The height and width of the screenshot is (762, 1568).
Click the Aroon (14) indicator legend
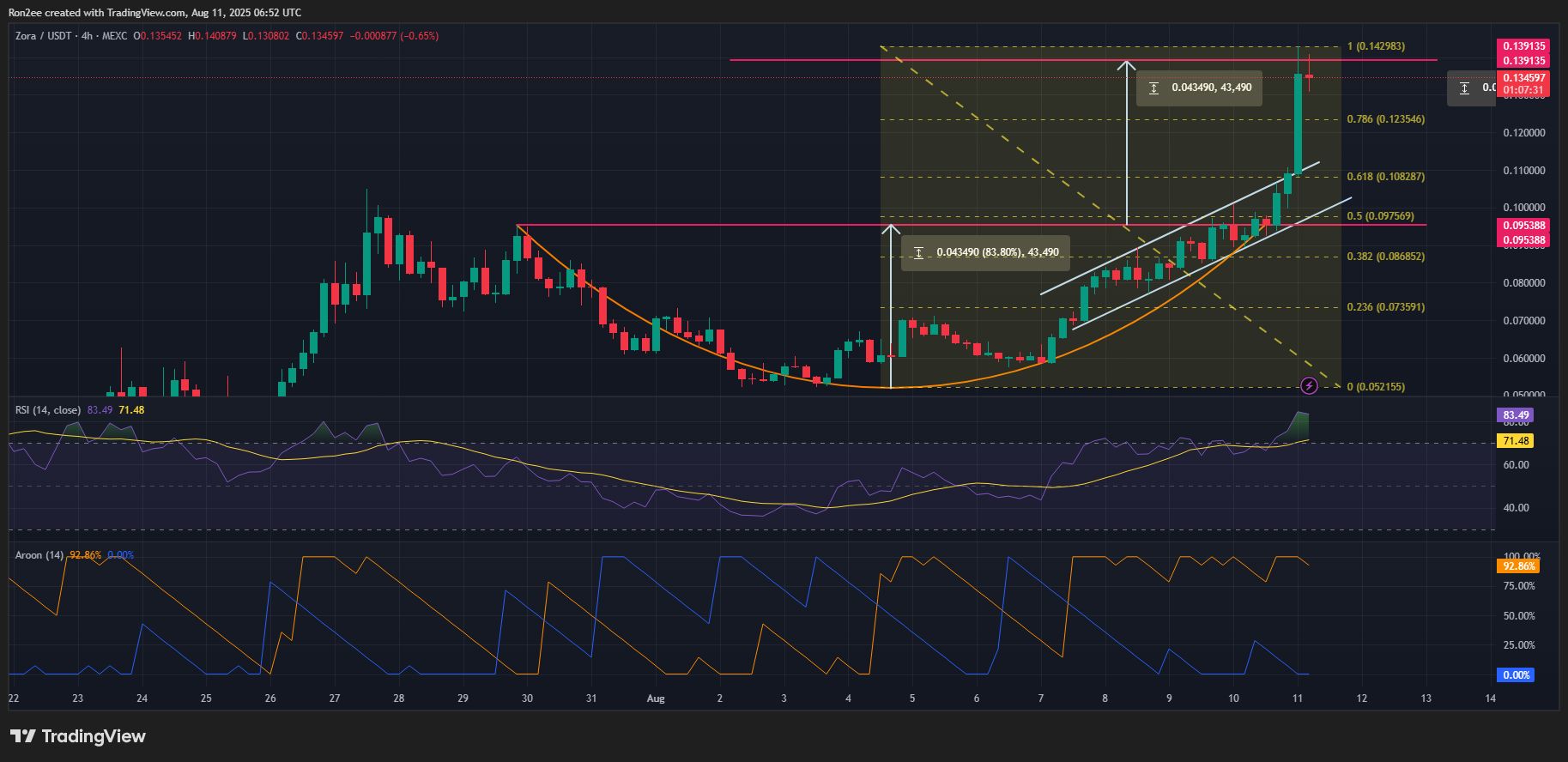click(x=39, y=555)
